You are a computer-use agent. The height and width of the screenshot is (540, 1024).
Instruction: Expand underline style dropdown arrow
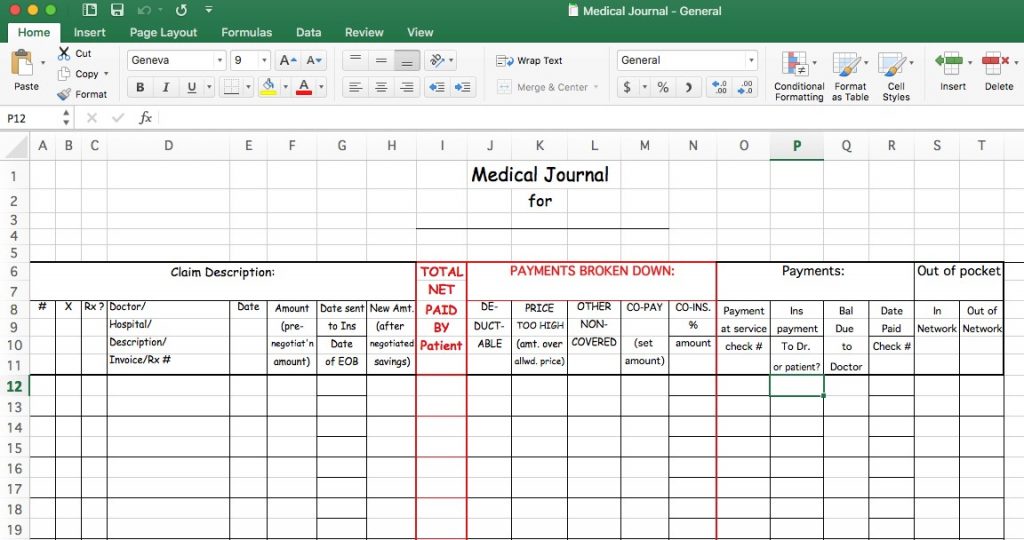tap(209, 87)
